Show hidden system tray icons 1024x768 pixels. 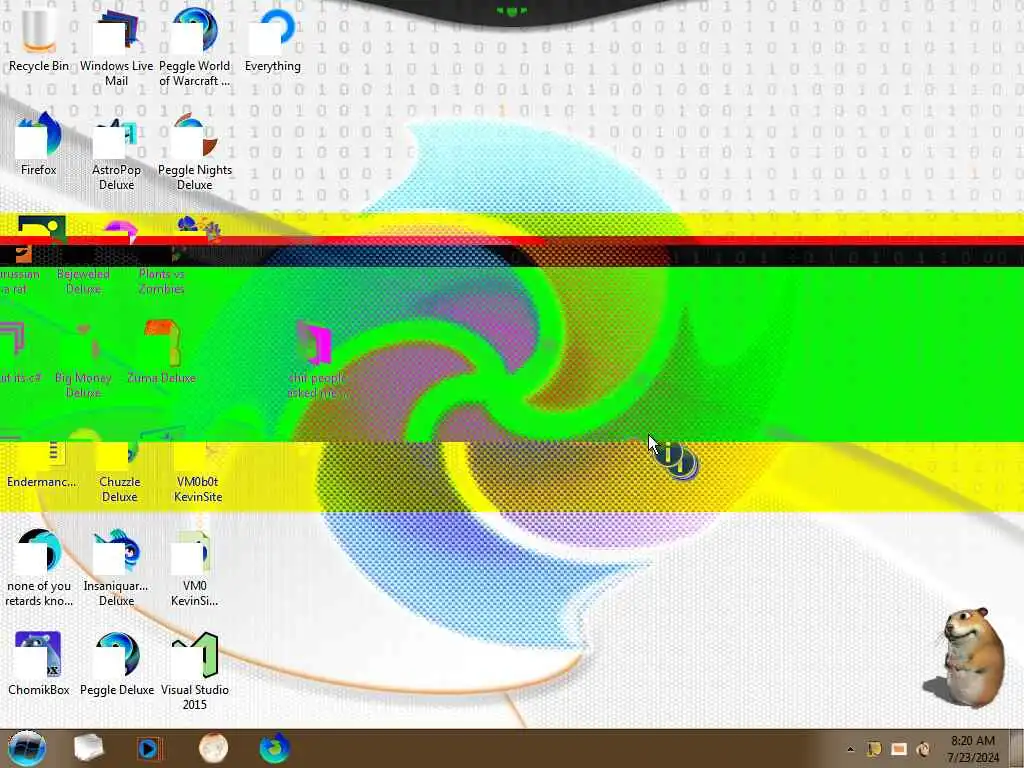coord(850,749)
